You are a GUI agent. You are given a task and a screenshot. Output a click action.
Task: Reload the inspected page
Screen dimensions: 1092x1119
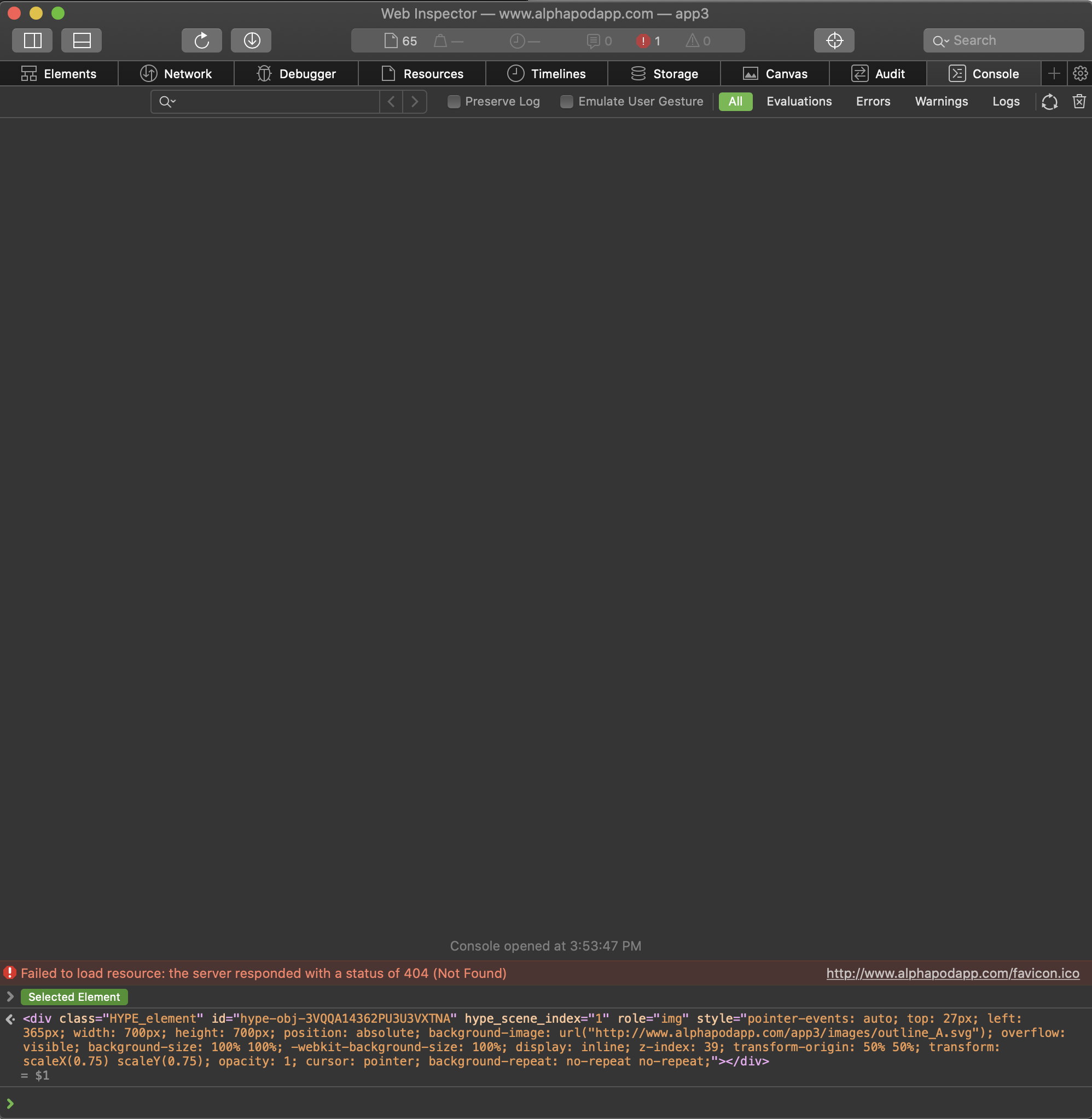[x=202, y=40]
